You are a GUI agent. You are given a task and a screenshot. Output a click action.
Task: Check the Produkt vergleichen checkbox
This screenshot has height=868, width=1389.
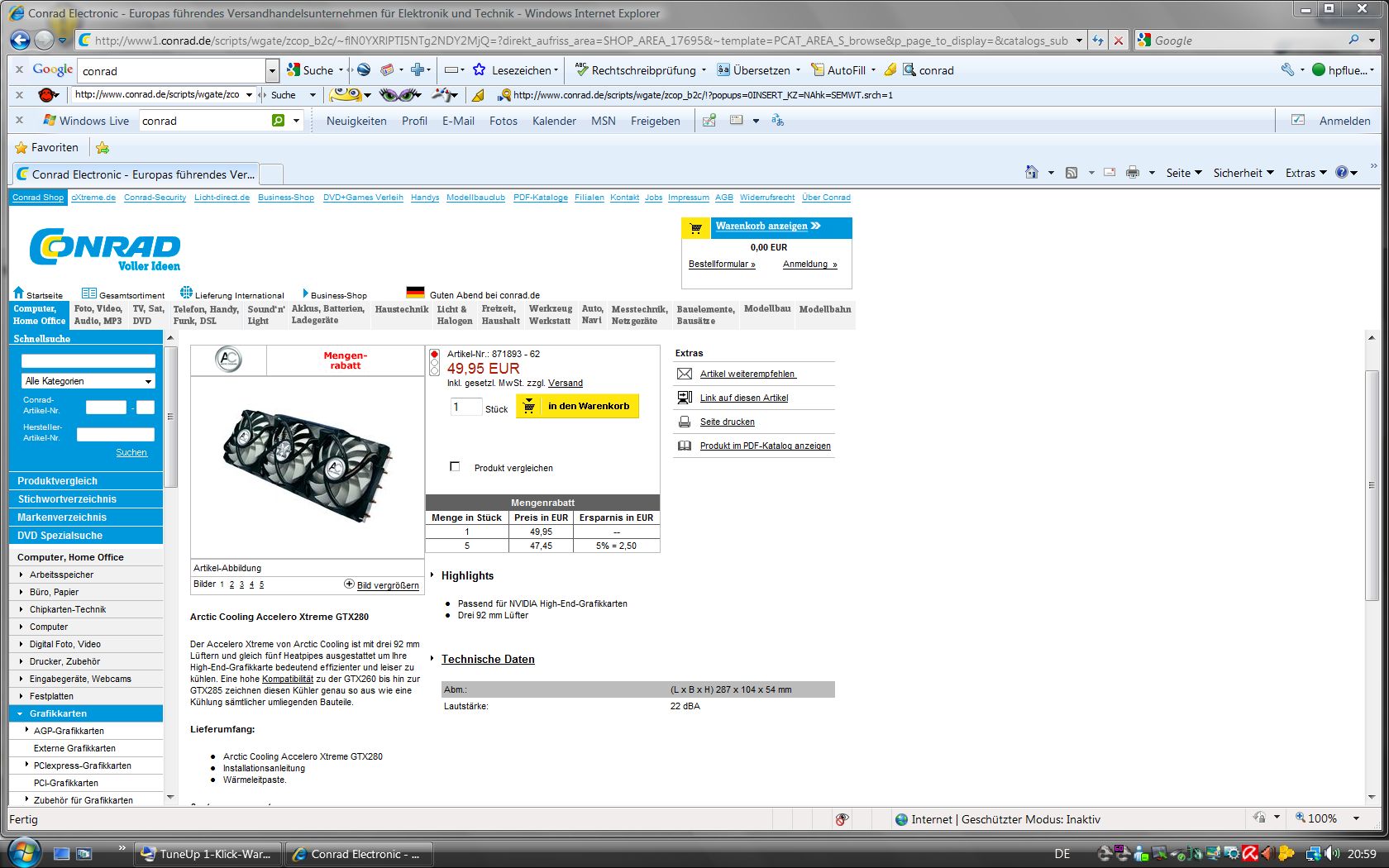click(x=455, y=466)
